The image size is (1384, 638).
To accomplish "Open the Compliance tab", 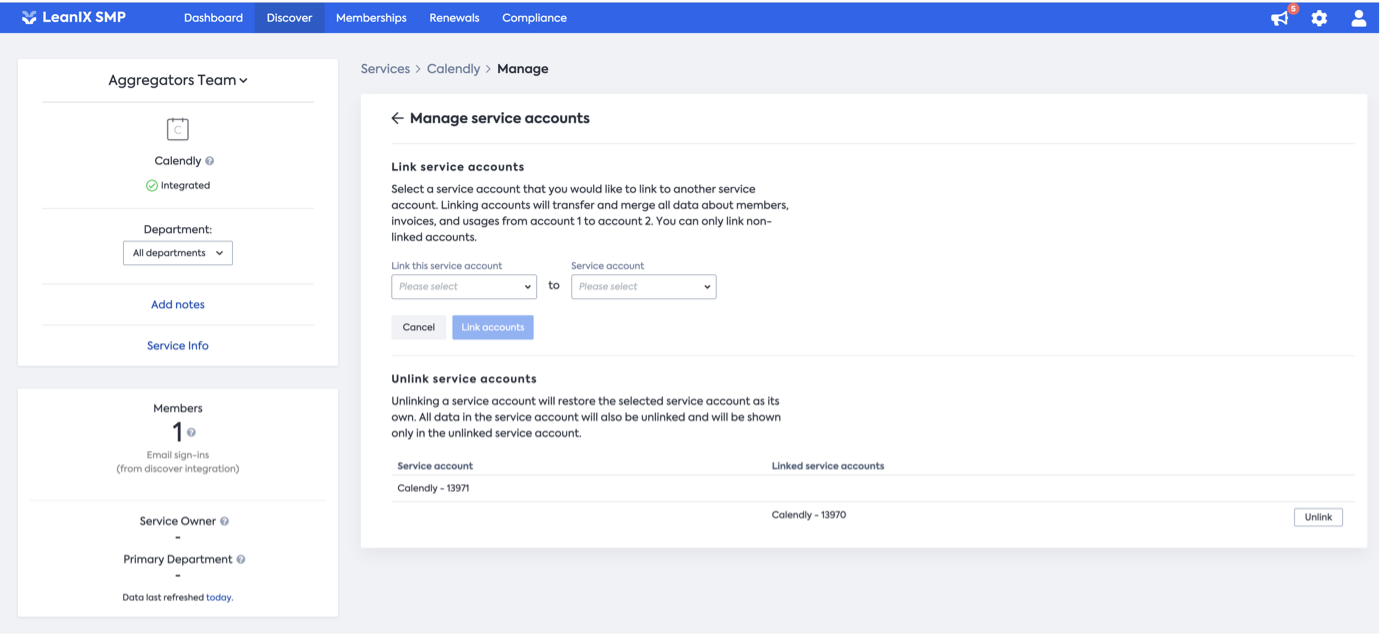I will tap(534, 18).
